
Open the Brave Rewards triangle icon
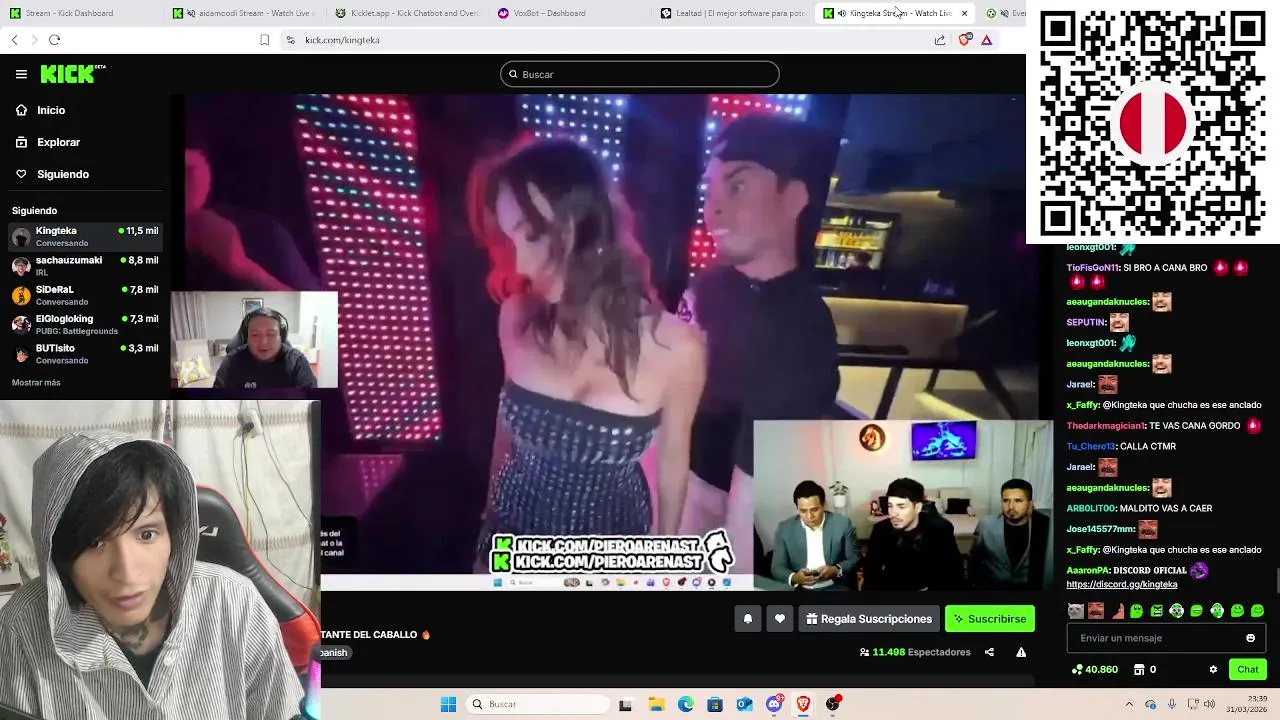986,40
